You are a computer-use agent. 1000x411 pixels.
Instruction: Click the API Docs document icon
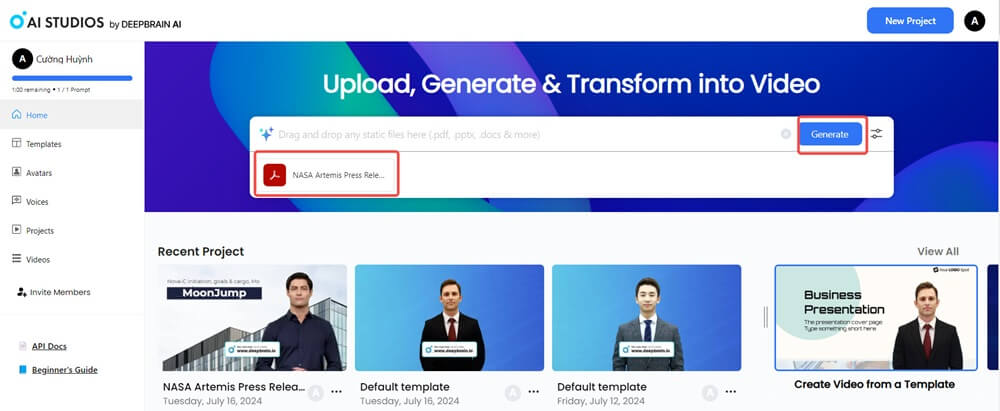pyautogui.click(x=23, y=346)
